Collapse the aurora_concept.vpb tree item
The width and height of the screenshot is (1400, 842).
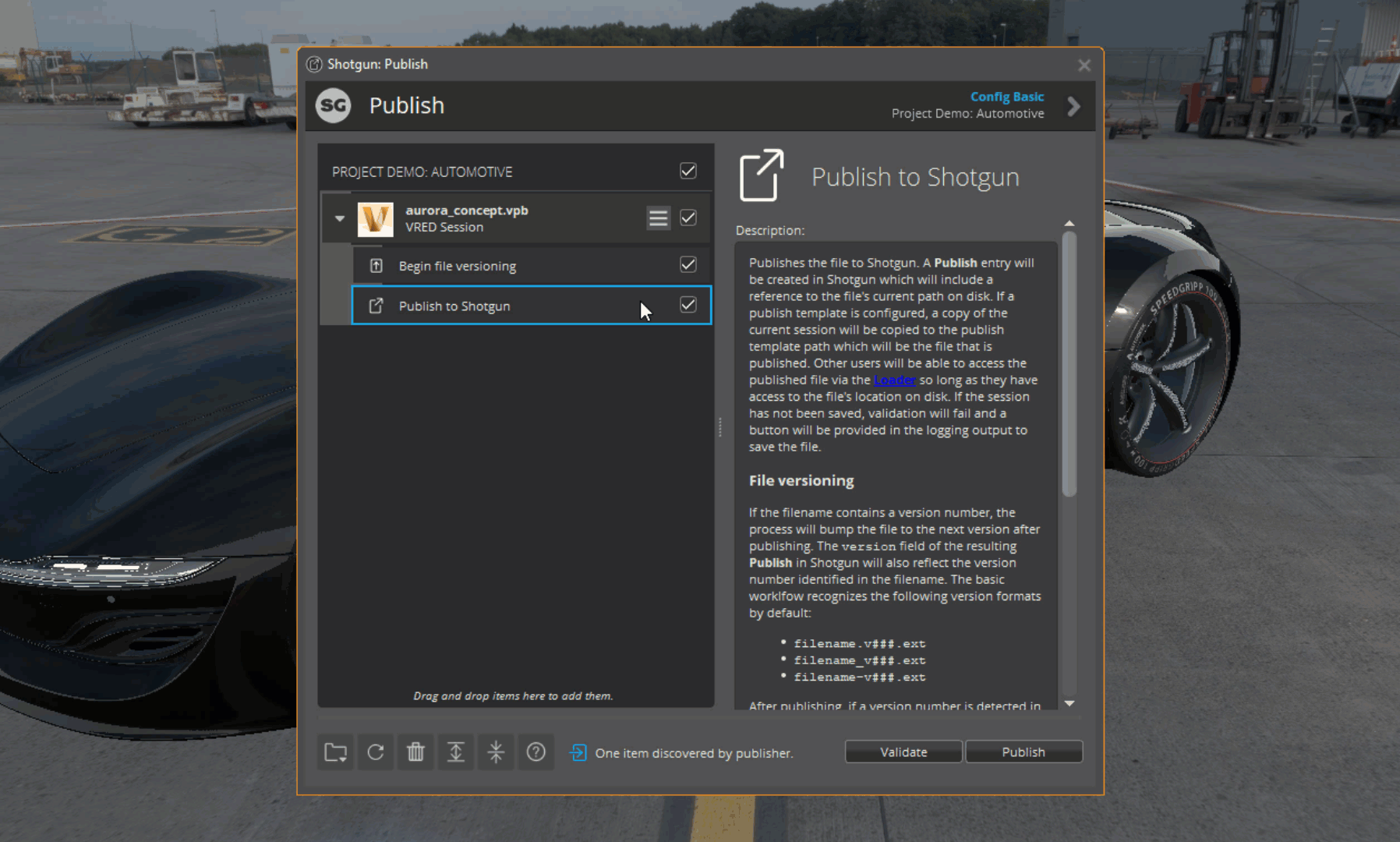tap(338, 218)
